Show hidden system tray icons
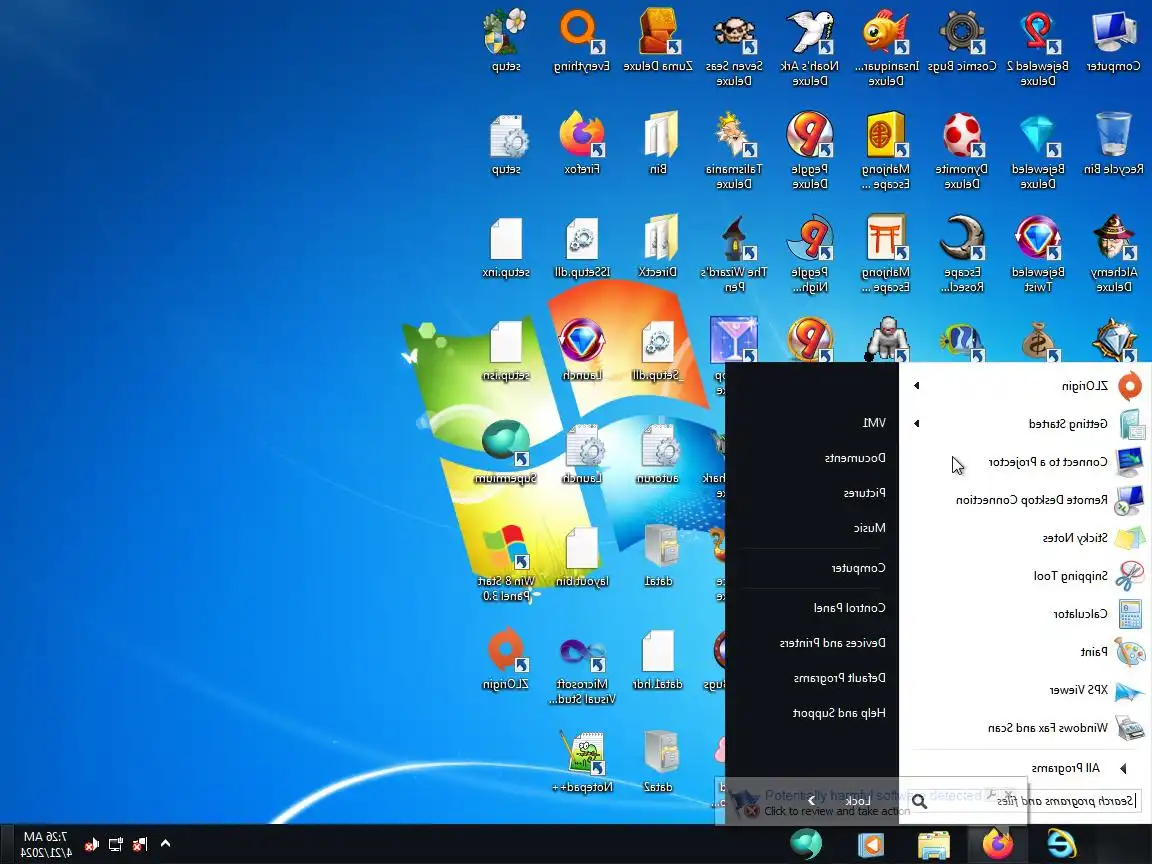Image resolution: width=1152 pixels, height=864 pixels. point(165,843)
